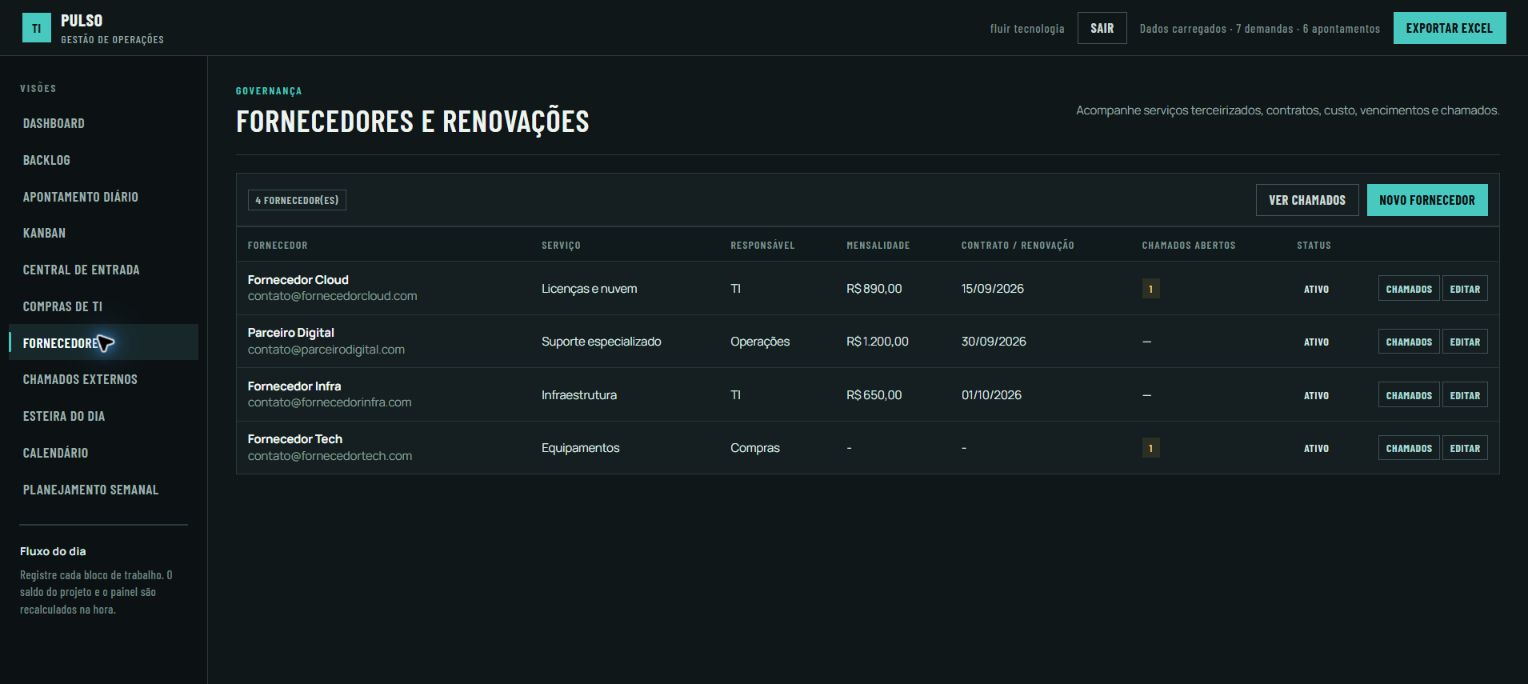Viewport: 1528px width, 684px height.
Task: Switch to the Kanban view
Action: [44, 233]
